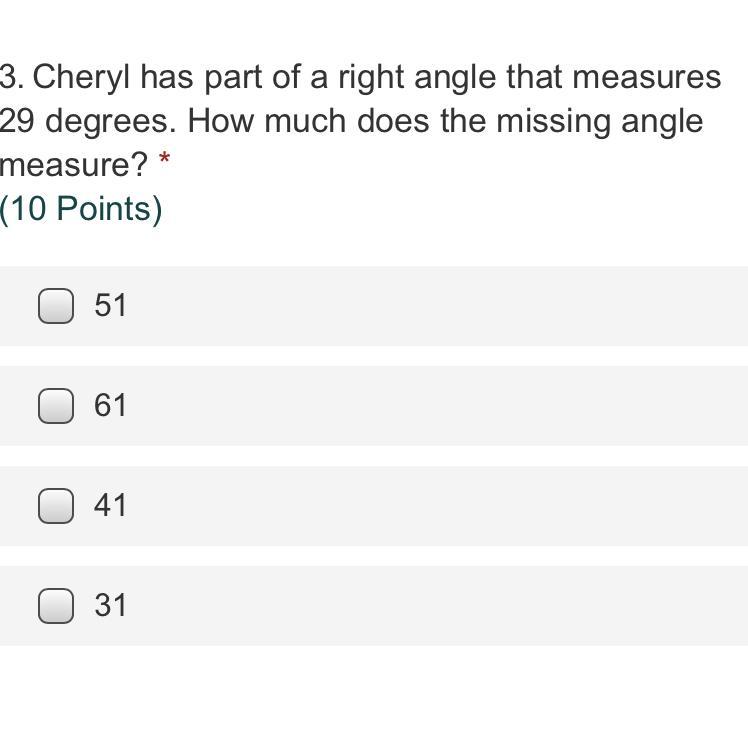This screenshot has width=748, height=749.
Task: Click the word "measure?" in the question
Action: 73,165
